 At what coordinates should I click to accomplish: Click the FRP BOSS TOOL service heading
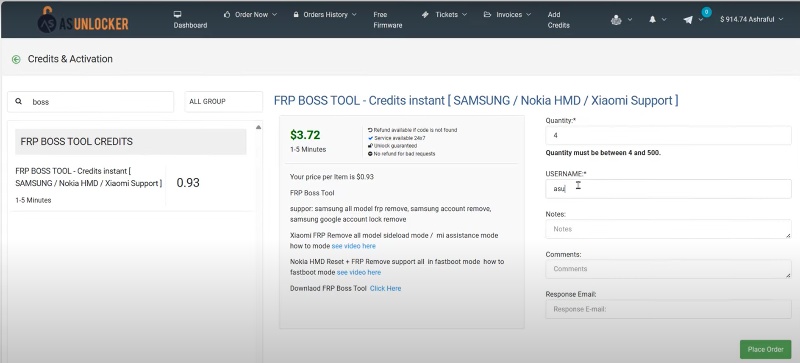click(476, 100)
